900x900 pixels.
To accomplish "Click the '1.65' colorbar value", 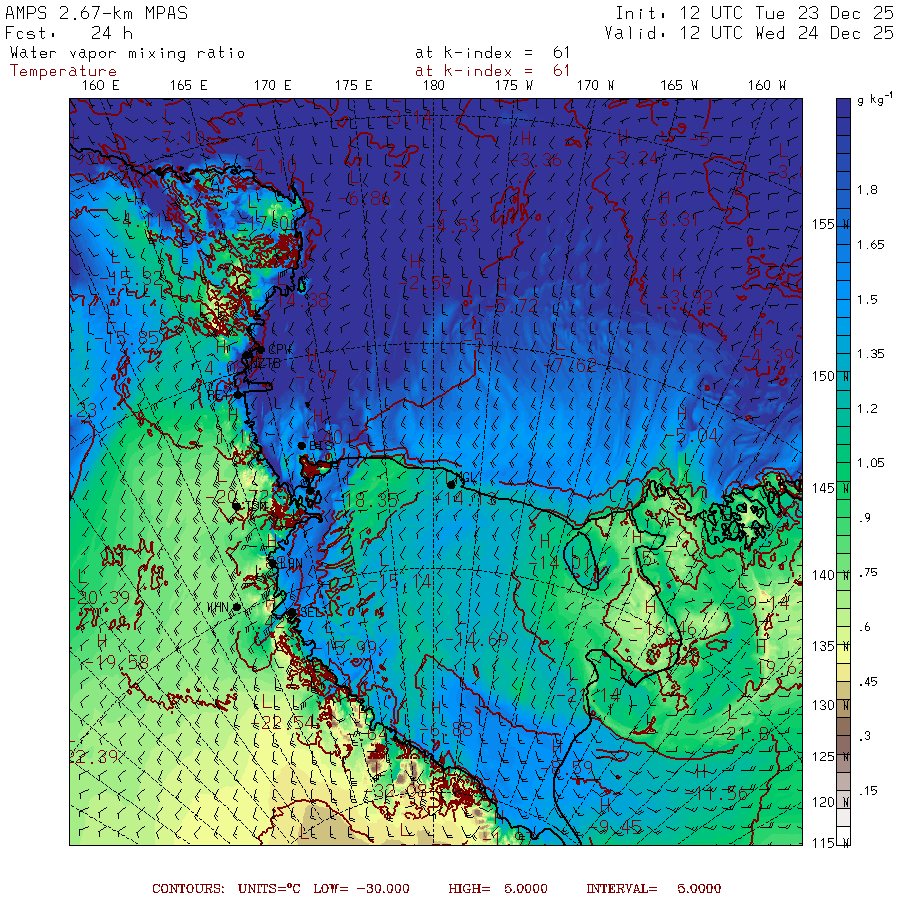I will tap(871, 245).
